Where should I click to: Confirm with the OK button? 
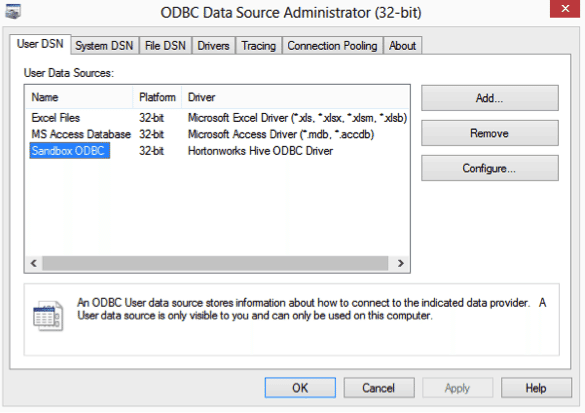pyautogui.click(x=300, y=388)
